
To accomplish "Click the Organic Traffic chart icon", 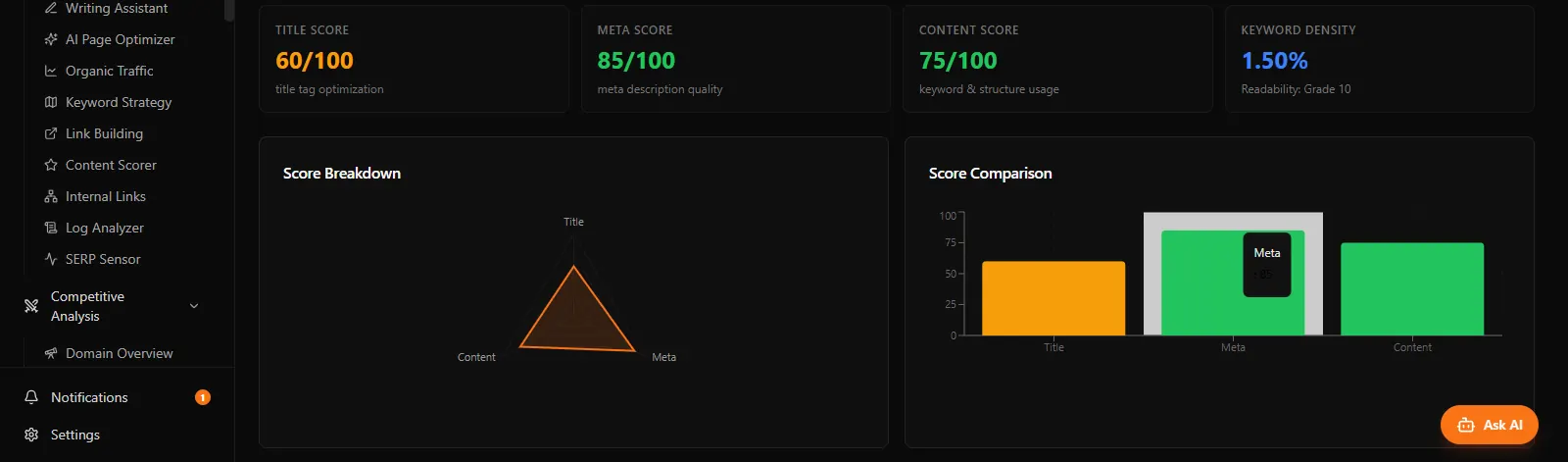I will (x=51, y=71).
